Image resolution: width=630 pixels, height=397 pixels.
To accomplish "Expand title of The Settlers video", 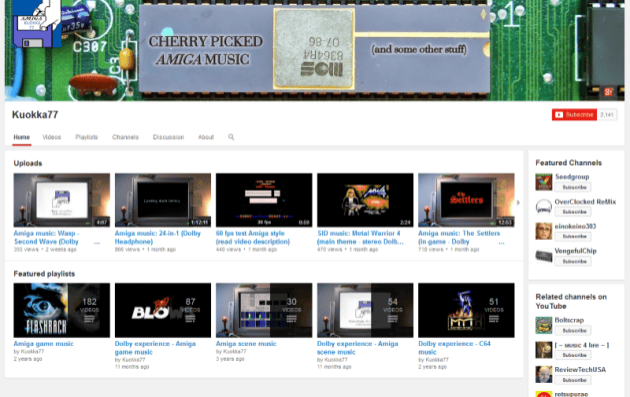I will (501, 243).
